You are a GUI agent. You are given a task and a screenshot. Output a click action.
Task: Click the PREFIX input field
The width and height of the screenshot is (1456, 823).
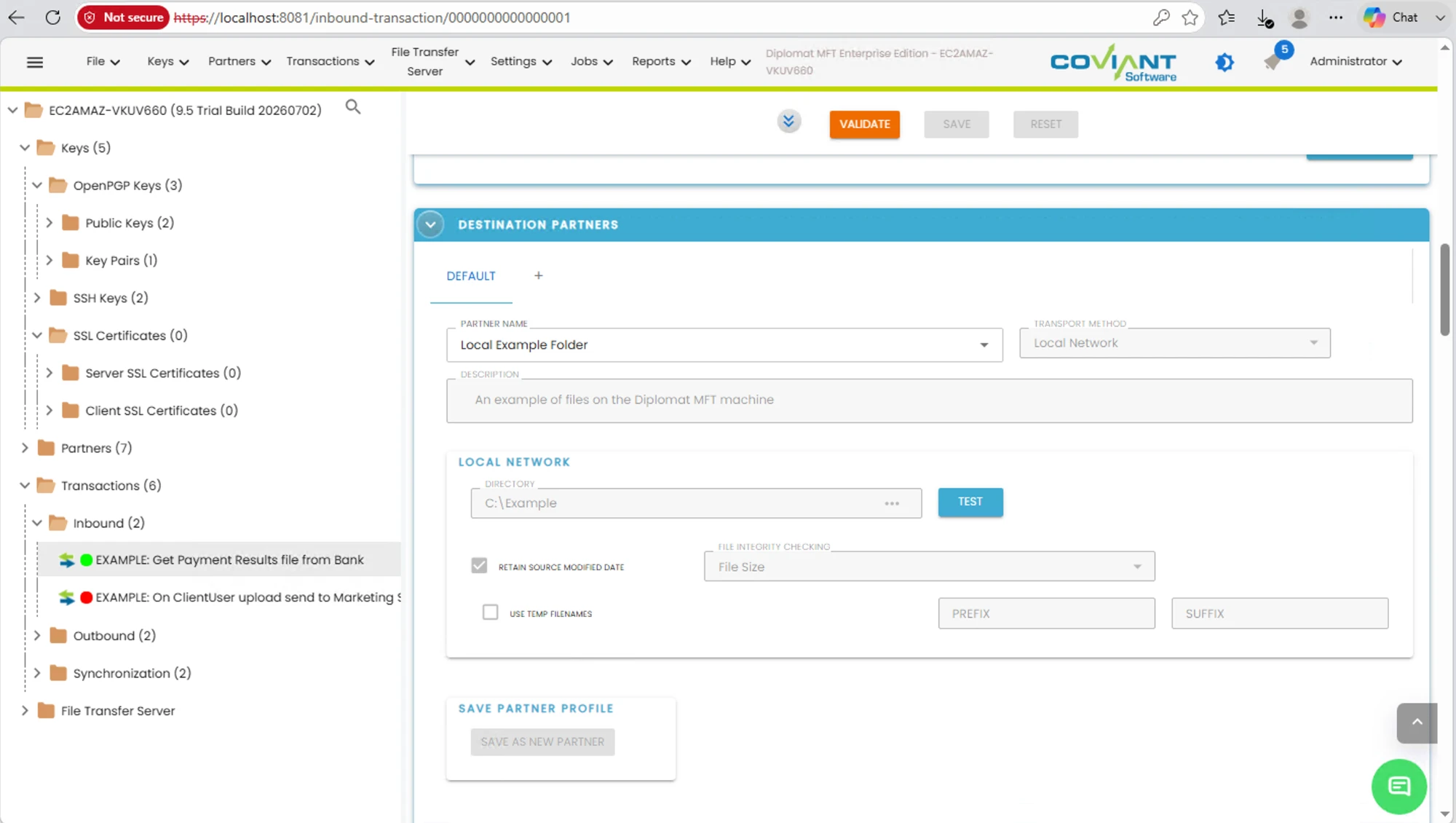coord(1046,613)
